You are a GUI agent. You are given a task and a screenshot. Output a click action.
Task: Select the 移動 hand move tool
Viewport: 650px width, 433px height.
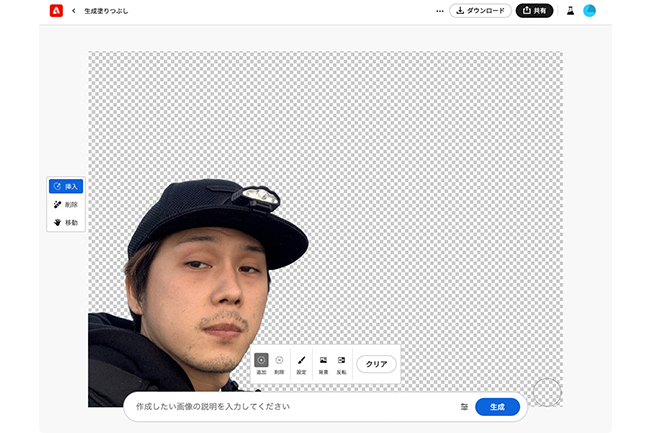point(66,222)
